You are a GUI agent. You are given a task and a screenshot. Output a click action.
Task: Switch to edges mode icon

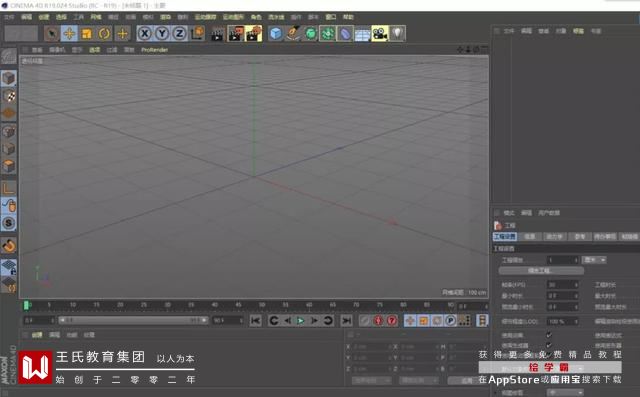click(x=9, y=149)
